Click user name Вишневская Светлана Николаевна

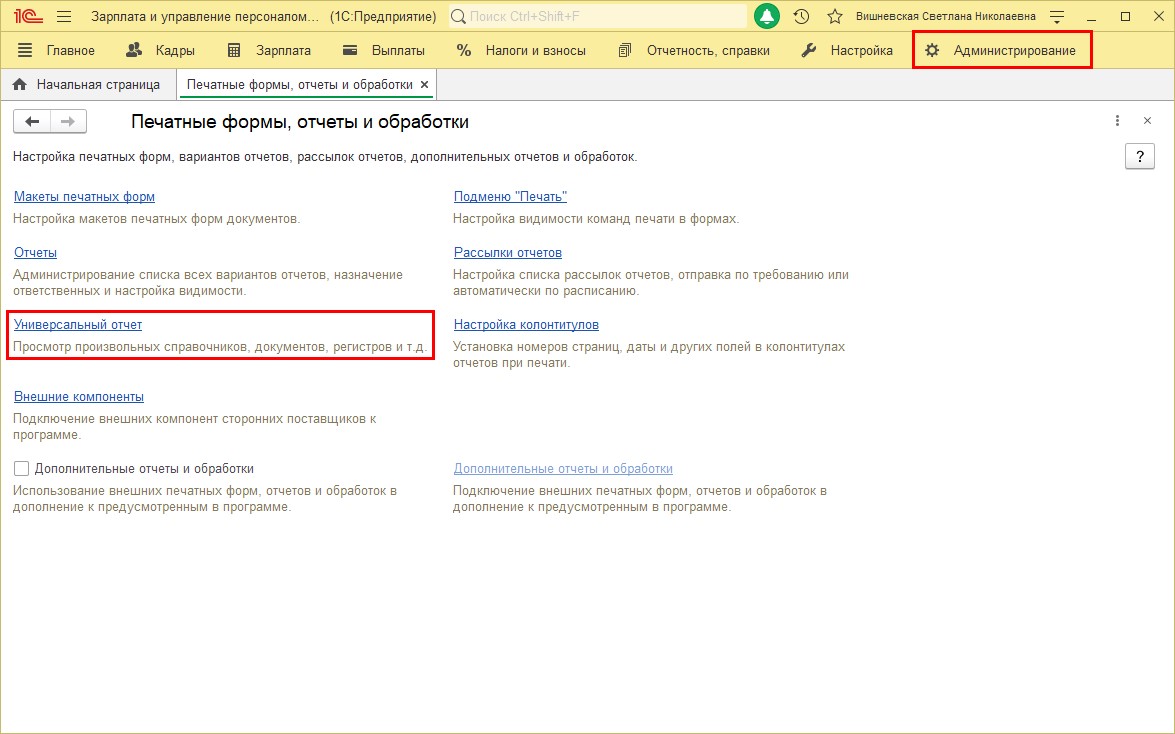pyautogui.click(x=946, y=16)
